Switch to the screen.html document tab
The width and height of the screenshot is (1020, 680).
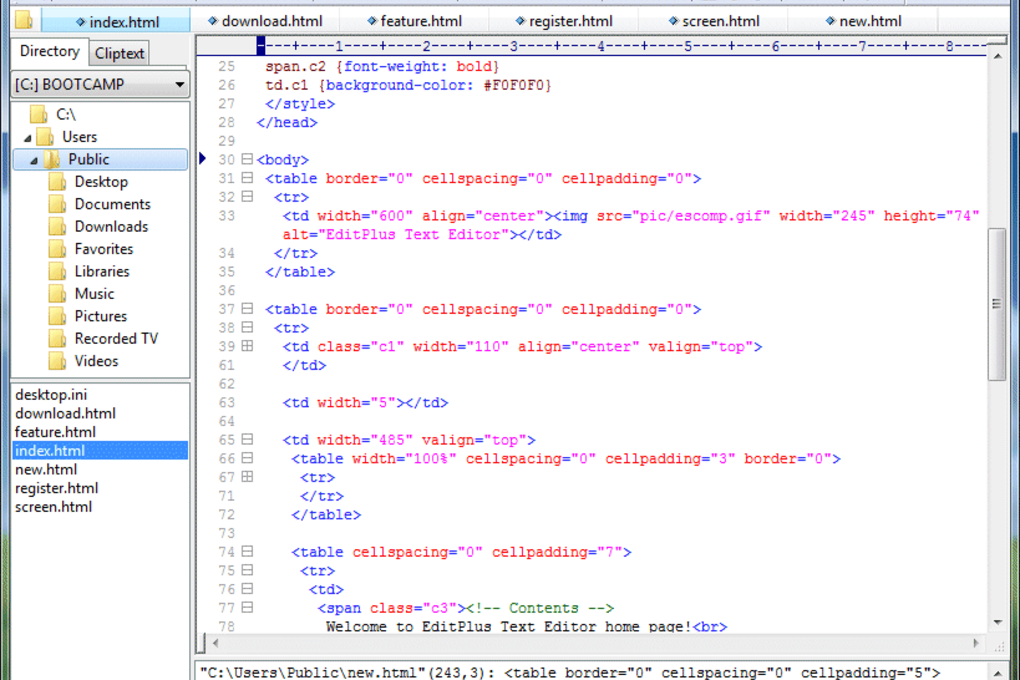(x=714, y=21)
